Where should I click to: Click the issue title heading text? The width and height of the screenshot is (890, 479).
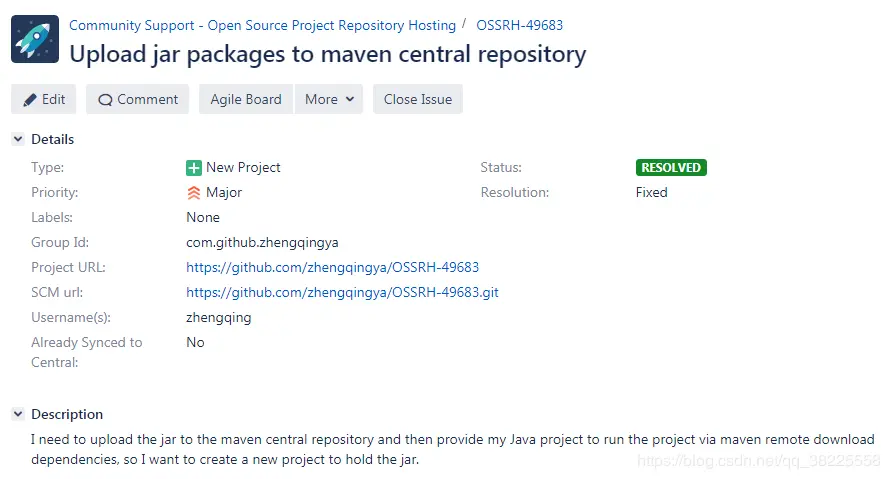(x=327, y=54)
